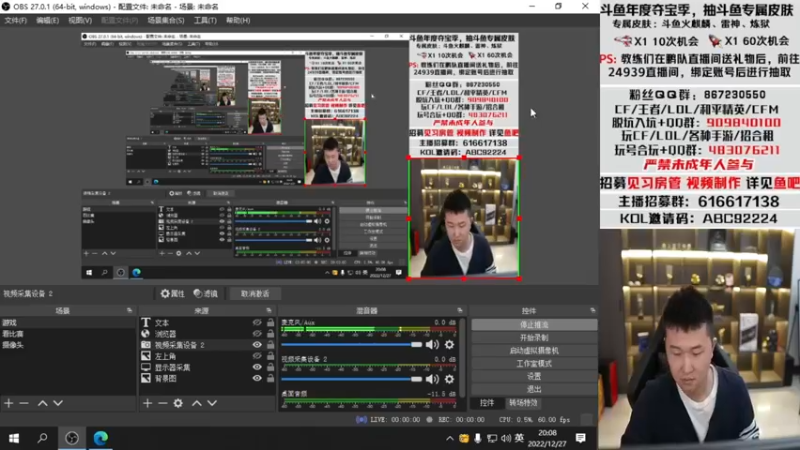This screenshot has width=800, height=450.
Task: Move the scene up with the up arrow
Action: coord(43,403)
